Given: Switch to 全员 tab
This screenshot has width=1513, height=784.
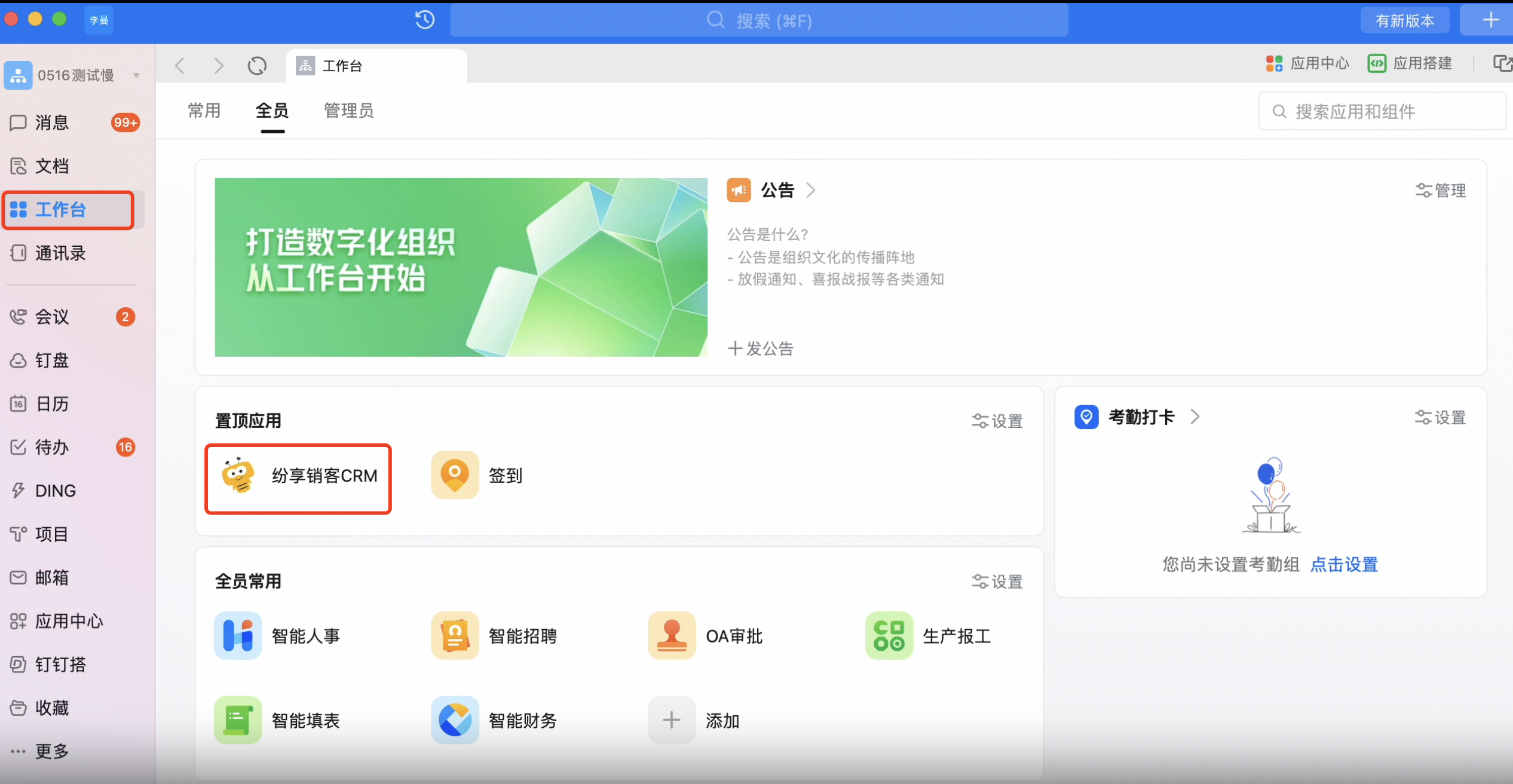Looking at the screenshot, I should click(272, 111).
